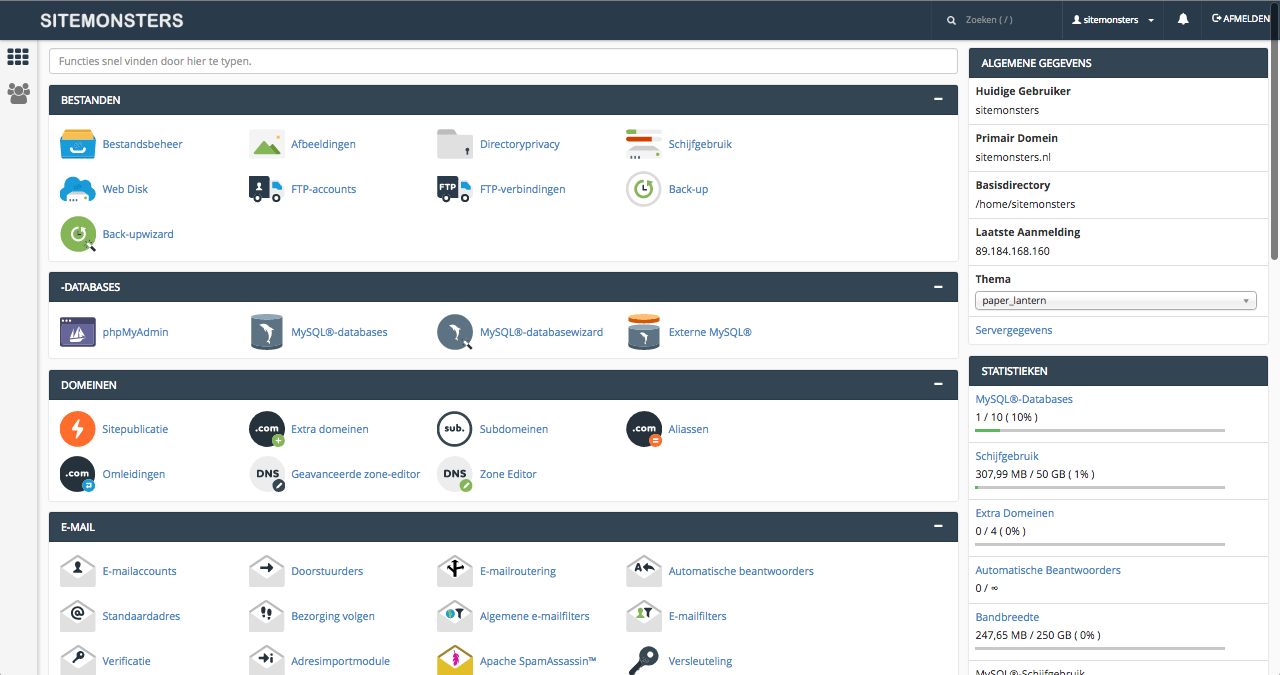The height and width of the screenshot is (675, 1280).
Task: Click the FTP-verbindingen truck icon
Action: (x=455, y=189)
